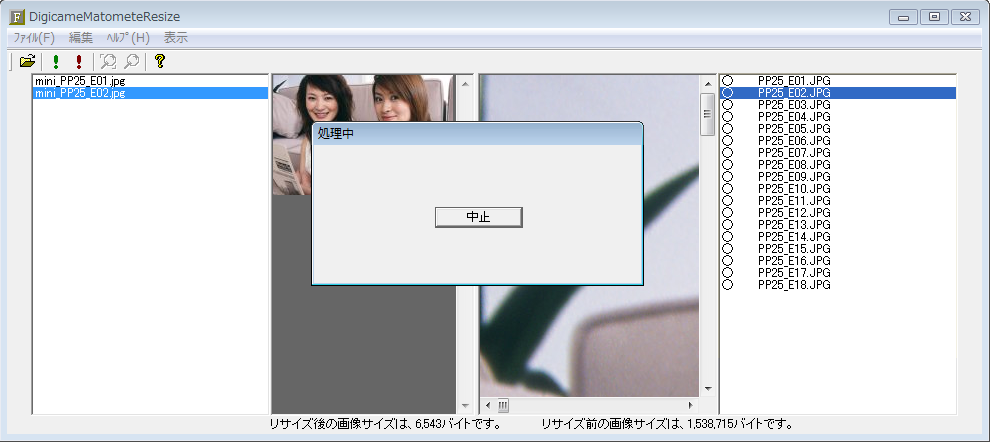The height and width of the screenshot is (443, 991).
Task: Select file name PP25_E10.JPG
Action: tap(794, 189)
